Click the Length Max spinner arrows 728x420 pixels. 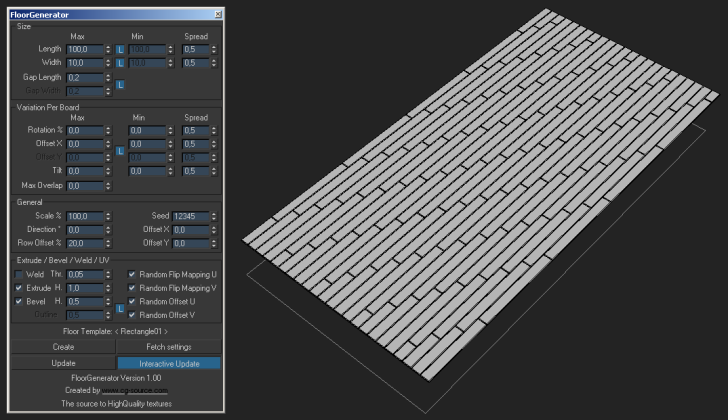pos(108,49)
